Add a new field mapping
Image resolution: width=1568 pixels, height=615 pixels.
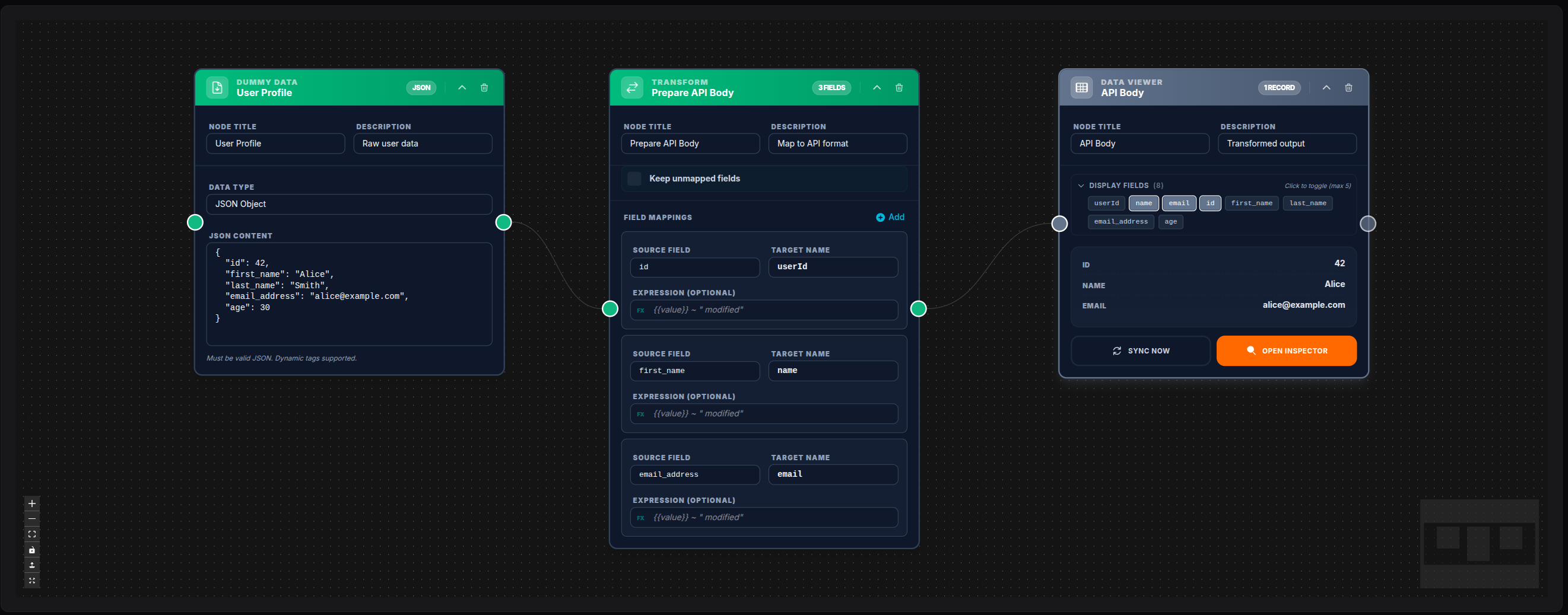click(890, 216)
